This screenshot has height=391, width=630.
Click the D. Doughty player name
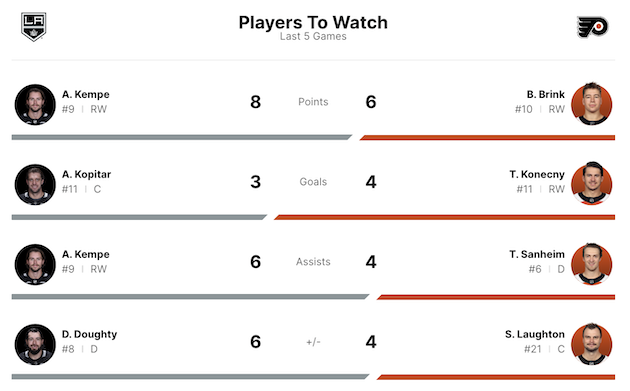point(89,334)
